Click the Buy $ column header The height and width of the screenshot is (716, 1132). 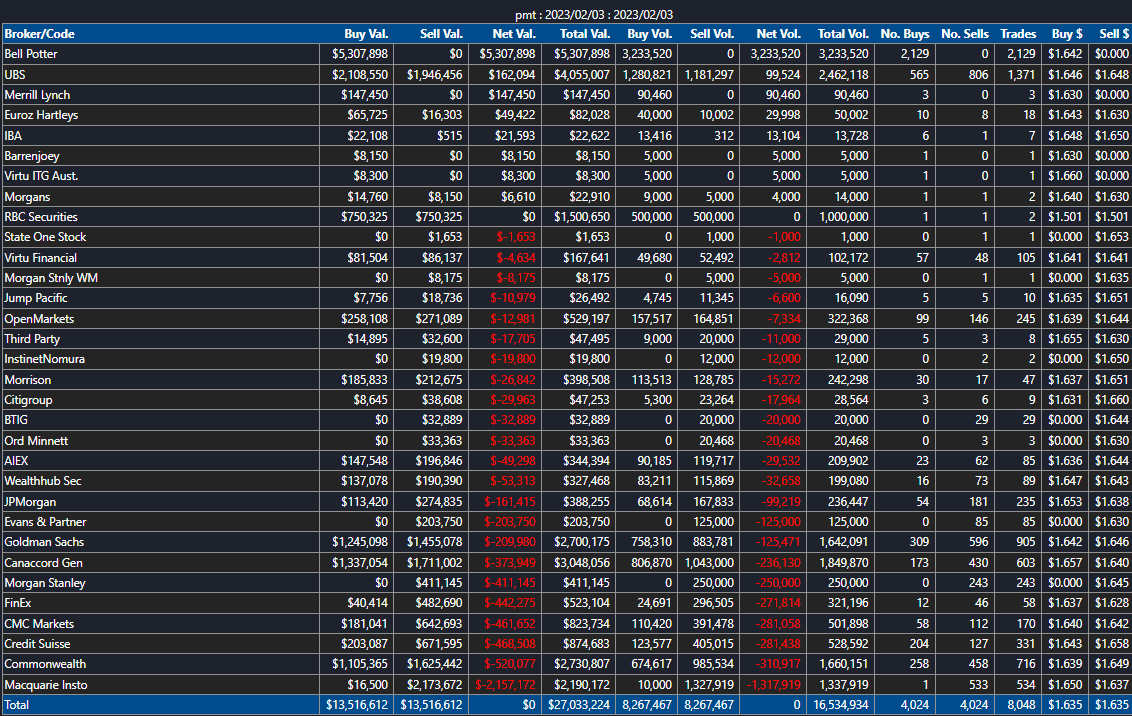coord(1067,34)
